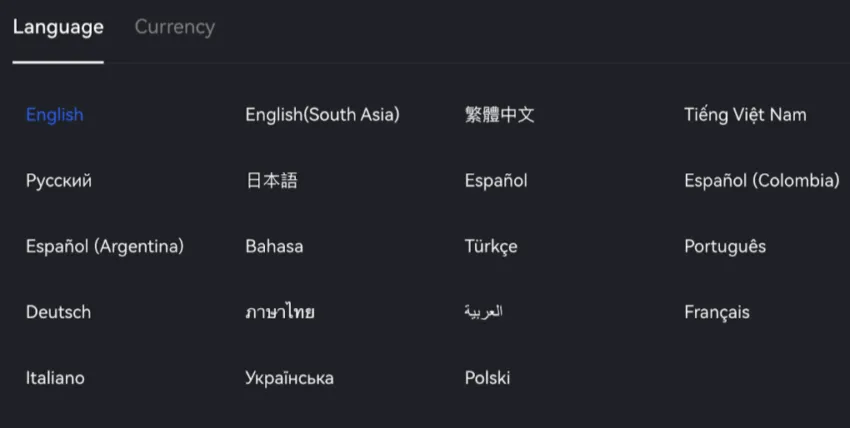The width and height of the screenshot is (850, 428).
Task: Switch language to Bahasa
Action: [274, 246]
